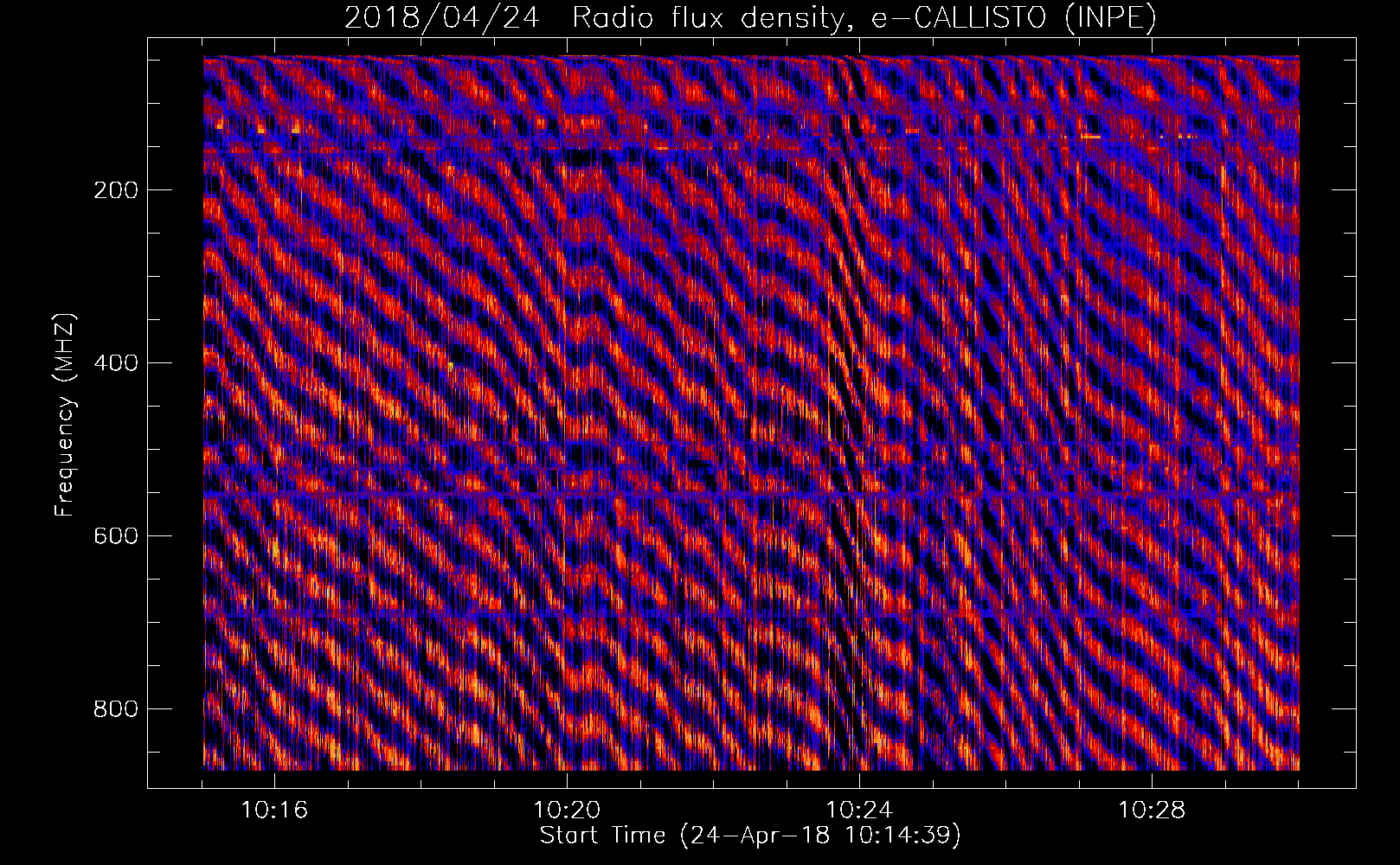Click the 'Start Time (24-Apr-18 10:14:39)' label
Viewport: 1400px width, 865px height.
point(750,836)
